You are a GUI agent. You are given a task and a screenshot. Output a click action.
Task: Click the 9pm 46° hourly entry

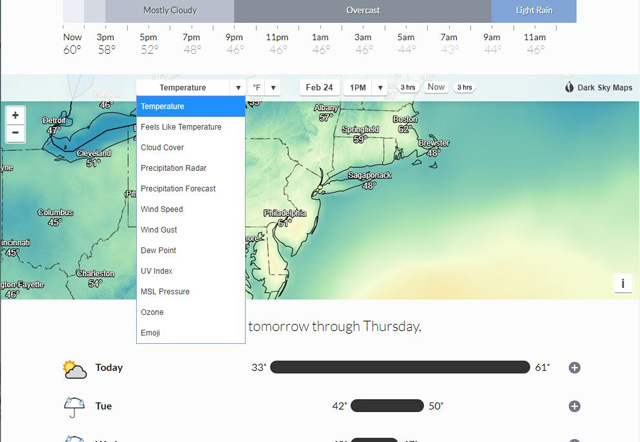click(235, 44)
